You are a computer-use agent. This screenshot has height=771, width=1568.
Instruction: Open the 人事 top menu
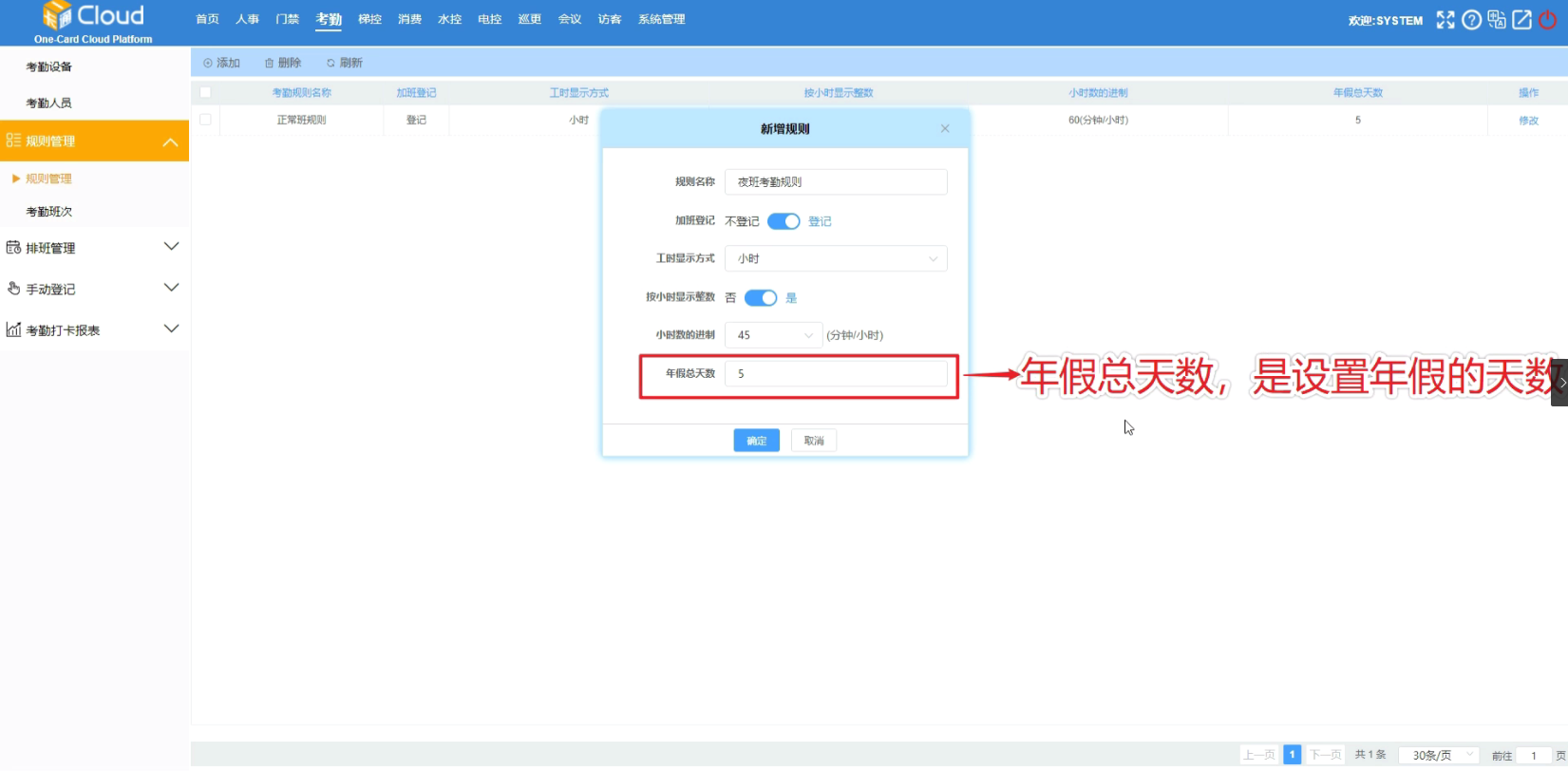247,19
